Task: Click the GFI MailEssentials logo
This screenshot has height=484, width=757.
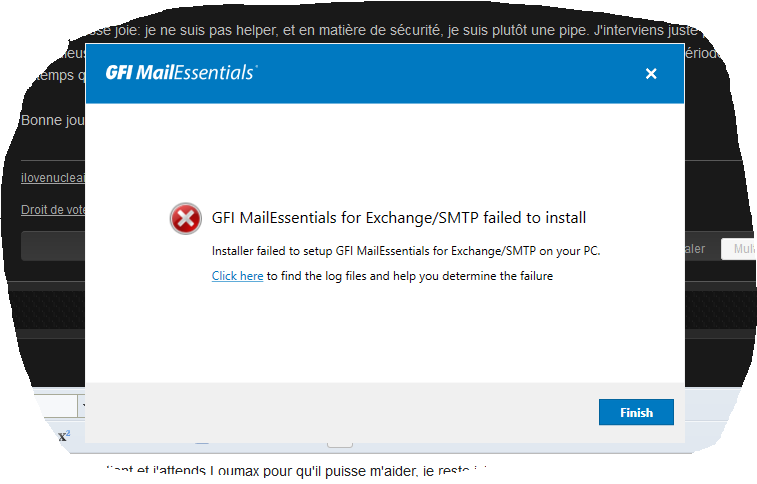Action: pyautogui.click(x=181, y=73)
